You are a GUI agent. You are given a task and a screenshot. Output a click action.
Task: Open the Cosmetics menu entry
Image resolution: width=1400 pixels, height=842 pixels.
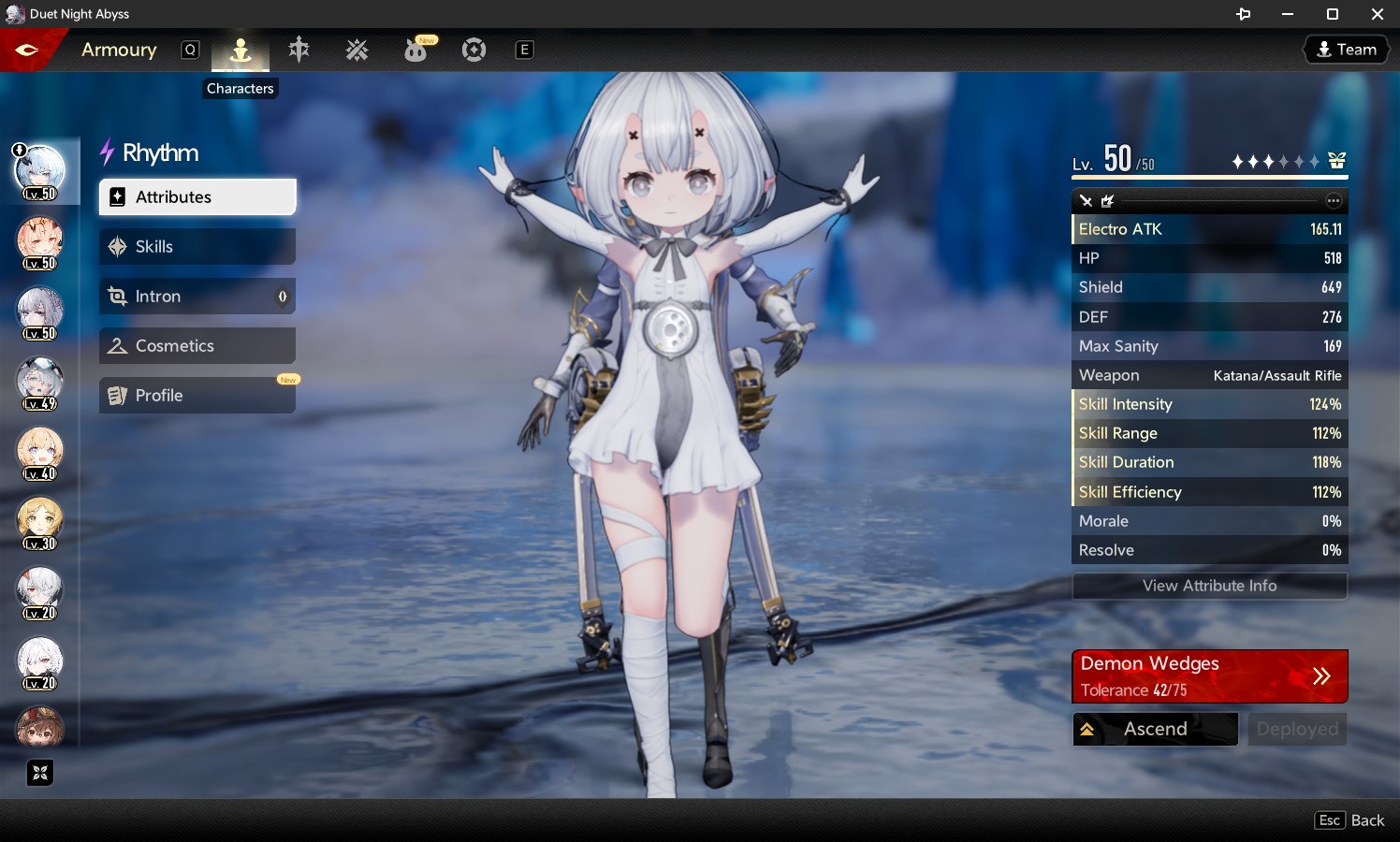(x=197, y=346)
